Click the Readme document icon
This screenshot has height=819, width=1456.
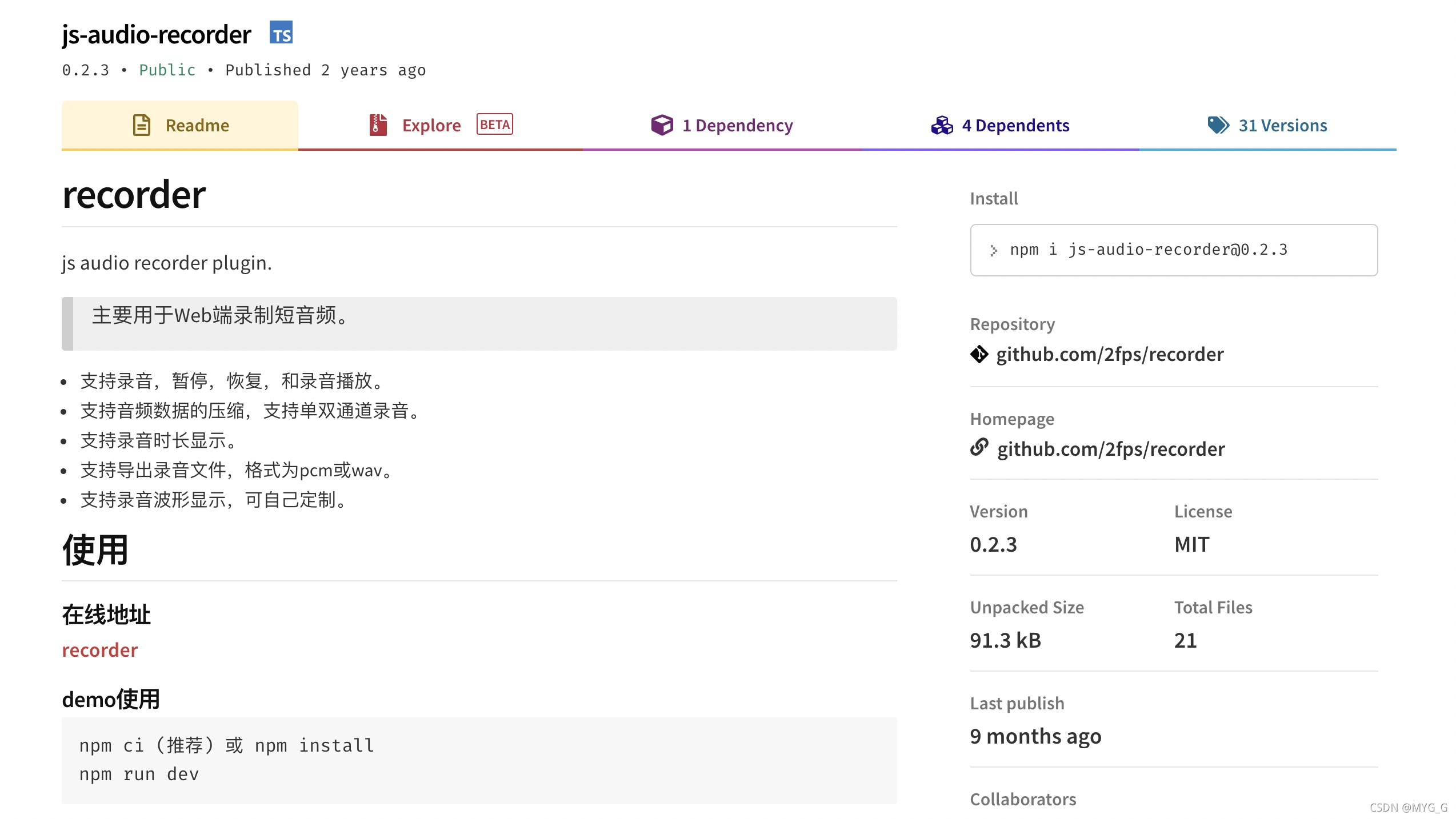coord(141,125)
